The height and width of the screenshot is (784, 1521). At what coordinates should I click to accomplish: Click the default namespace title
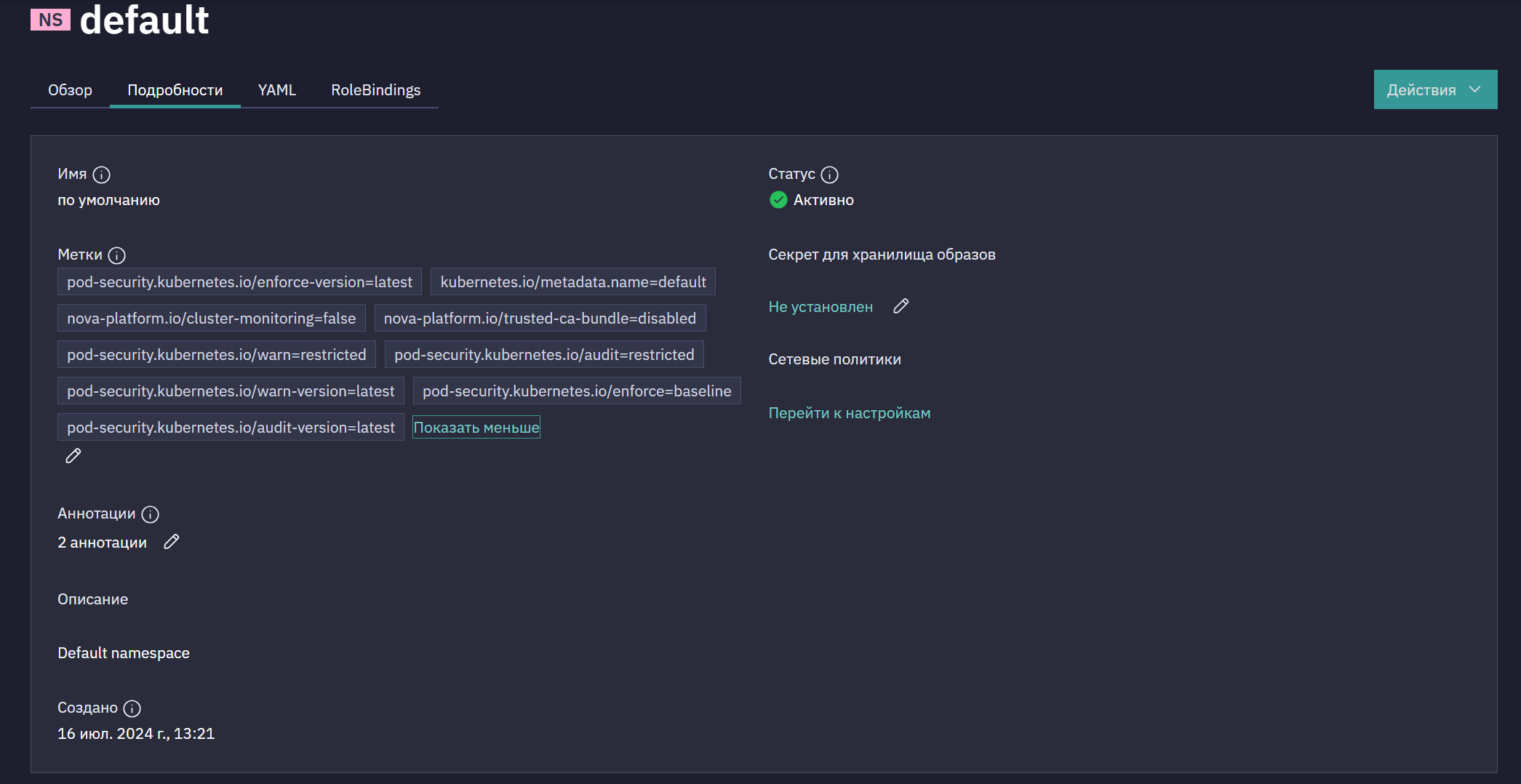click(144, 20)
